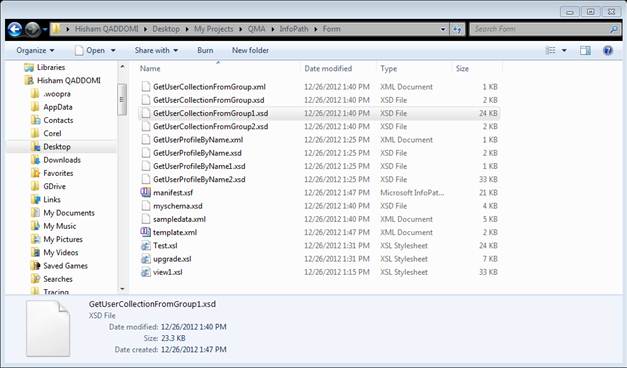The height and width of the screenshot is (368, 627).
Task: Click the Open toolbar button
Action: coord(90,50)
